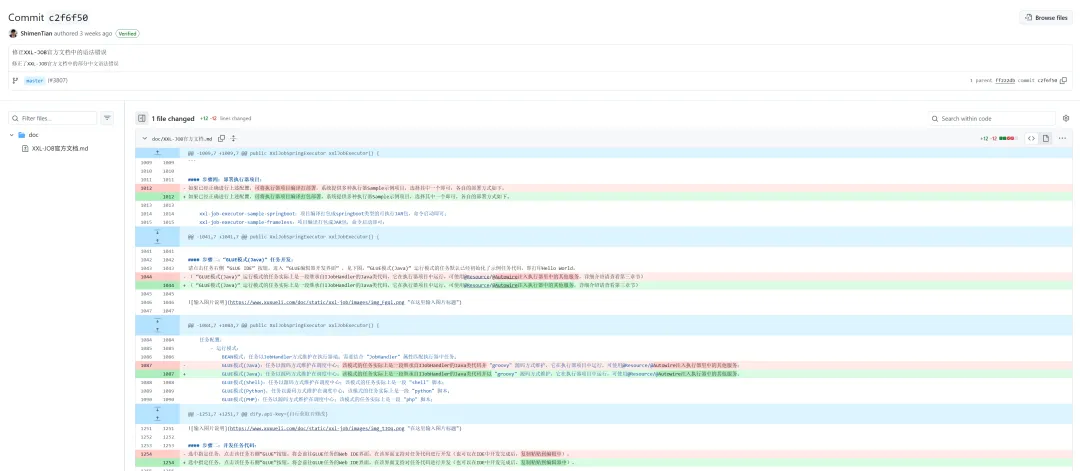
Task: Collapse the doc/XXL-JOB官方文档.md diff chevron
Action: pos(144,138)
